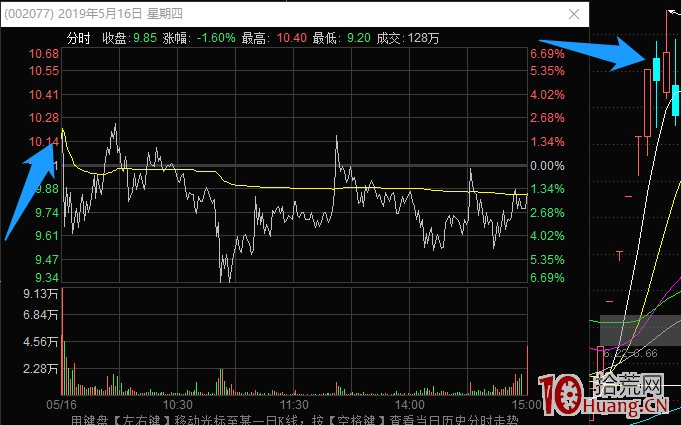This screenshot has height=425, width=681.
Task: Click the 分时 label in header
Action: pyautogui.click(x=79, y=38)
